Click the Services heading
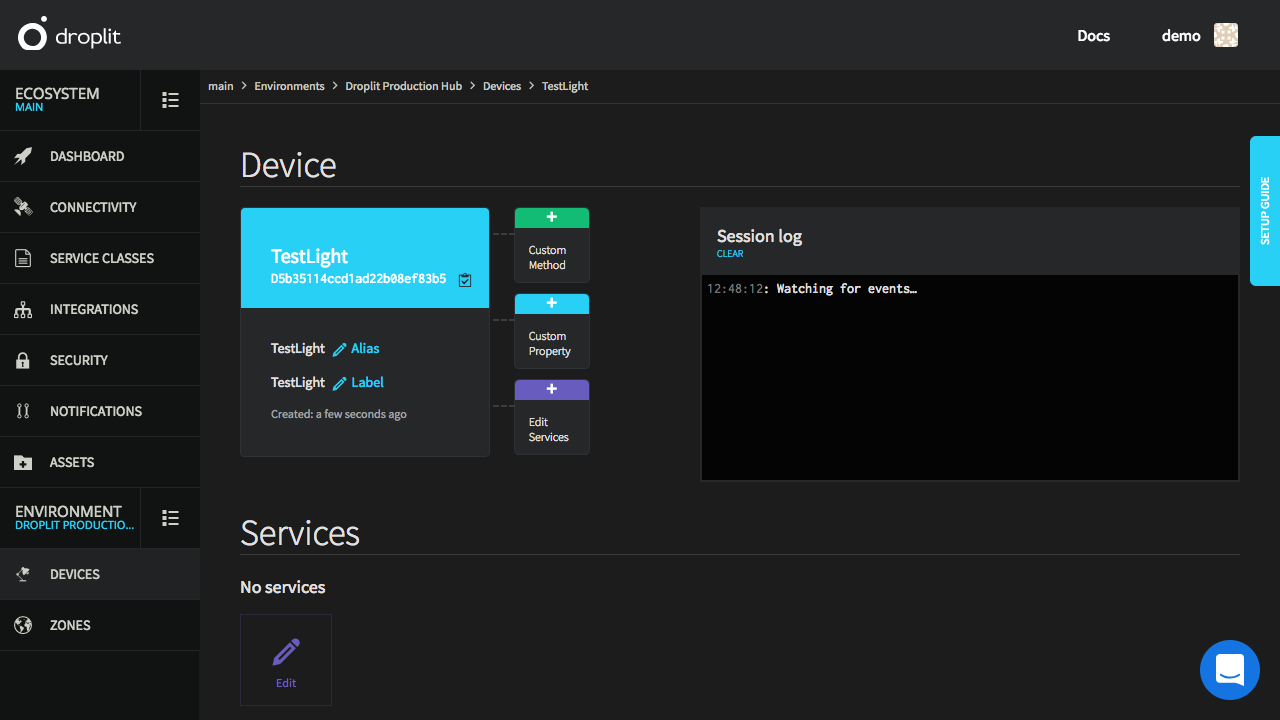The width and height of the screenshot is (1280, 720). 300,533
